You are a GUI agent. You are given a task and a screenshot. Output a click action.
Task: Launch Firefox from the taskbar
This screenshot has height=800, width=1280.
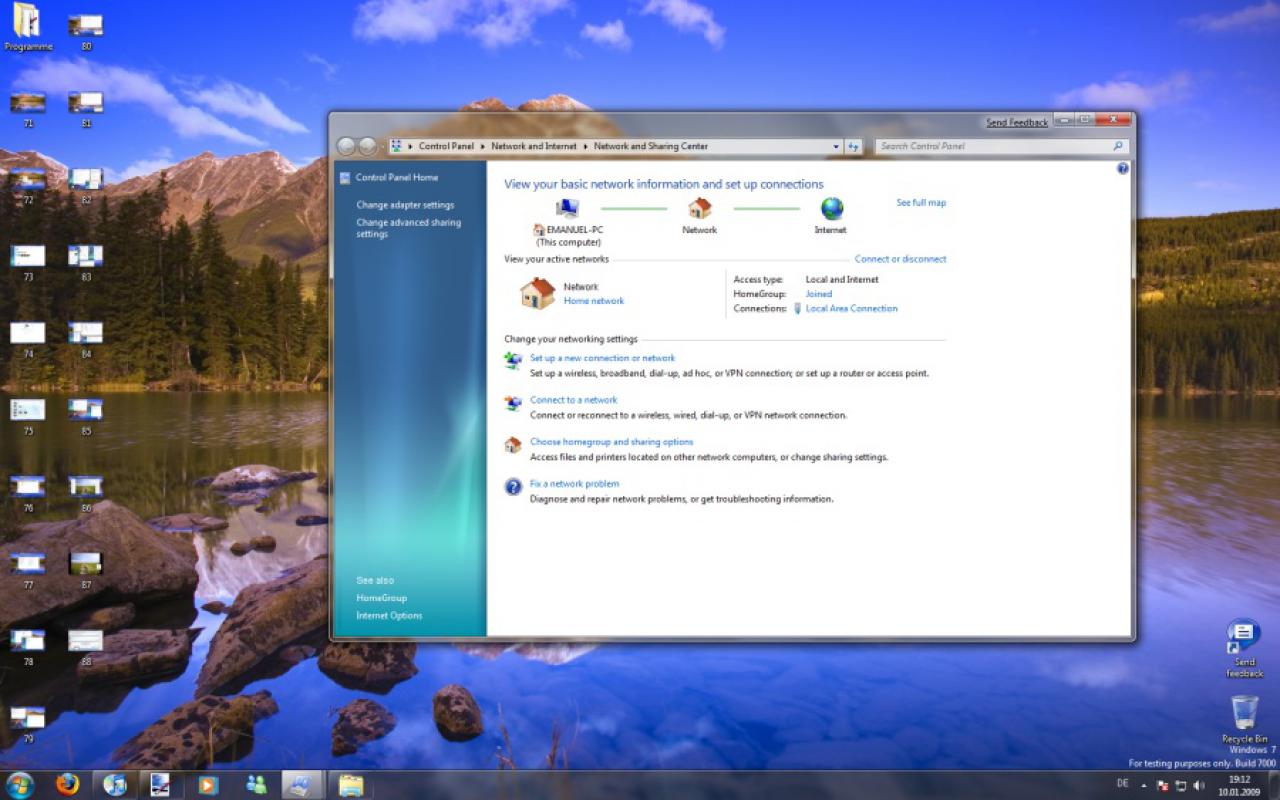tap(67, 785)
